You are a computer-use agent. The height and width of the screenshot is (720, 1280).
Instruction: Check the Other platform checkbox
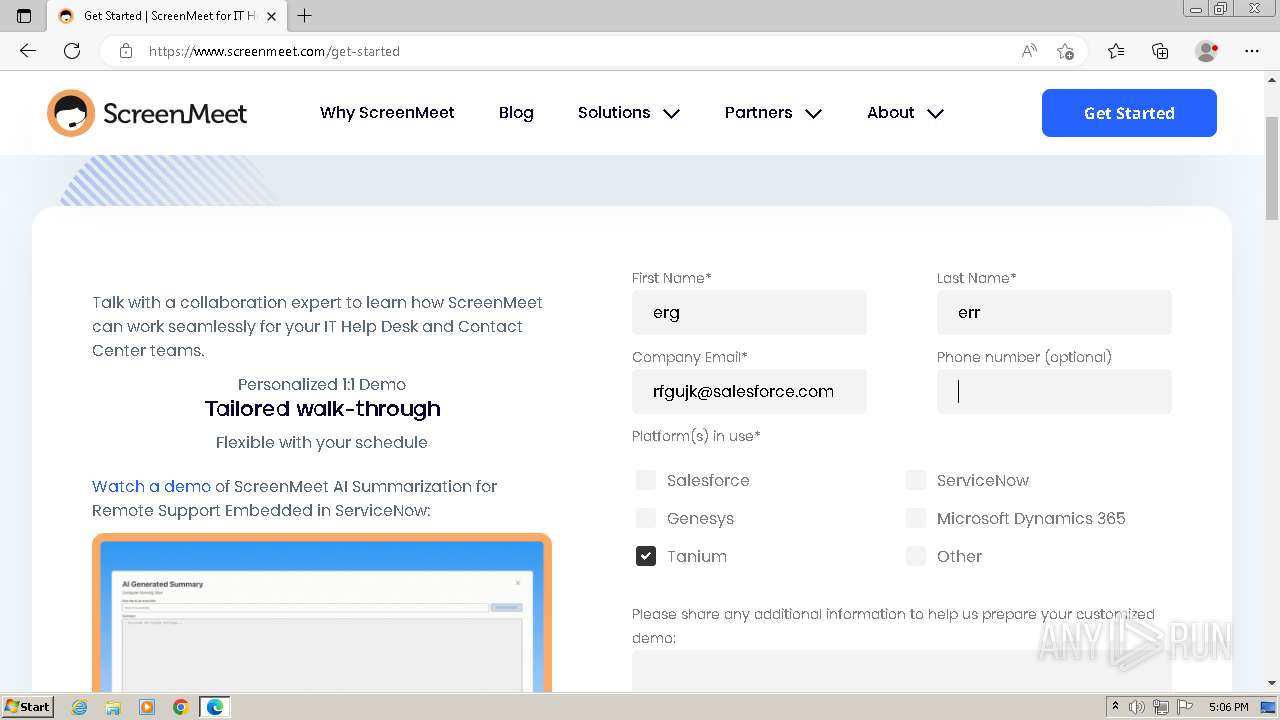point(916,556)
